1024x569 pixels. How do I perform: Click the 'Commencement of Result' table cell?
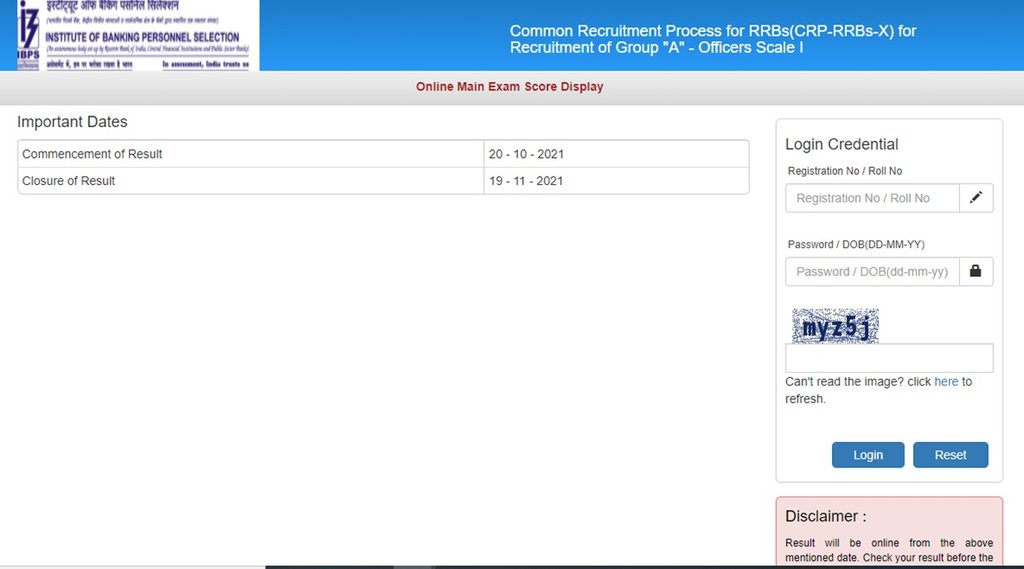[251, 154]
